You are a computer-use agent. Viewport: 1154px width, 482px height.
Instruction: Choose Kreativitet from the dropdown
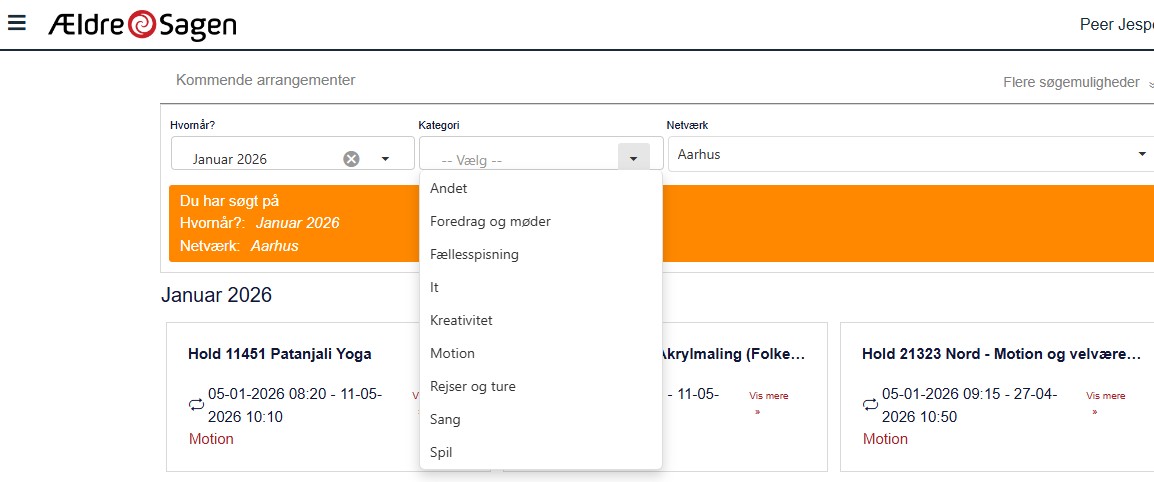pyautogui.click(x=461, y=320)
